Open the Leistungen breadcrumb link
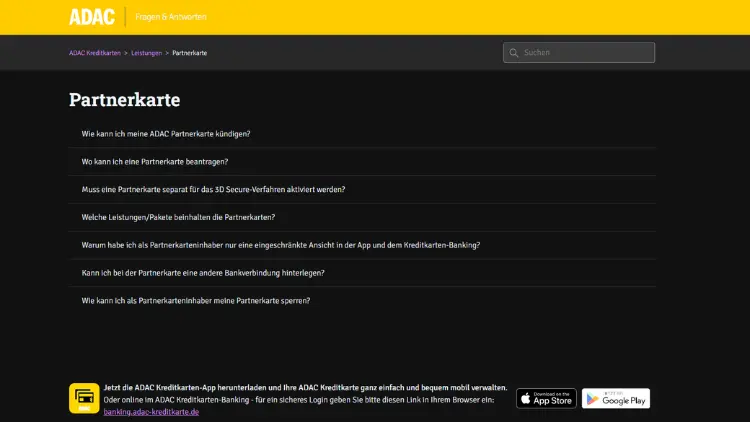 tap(146, 53)
